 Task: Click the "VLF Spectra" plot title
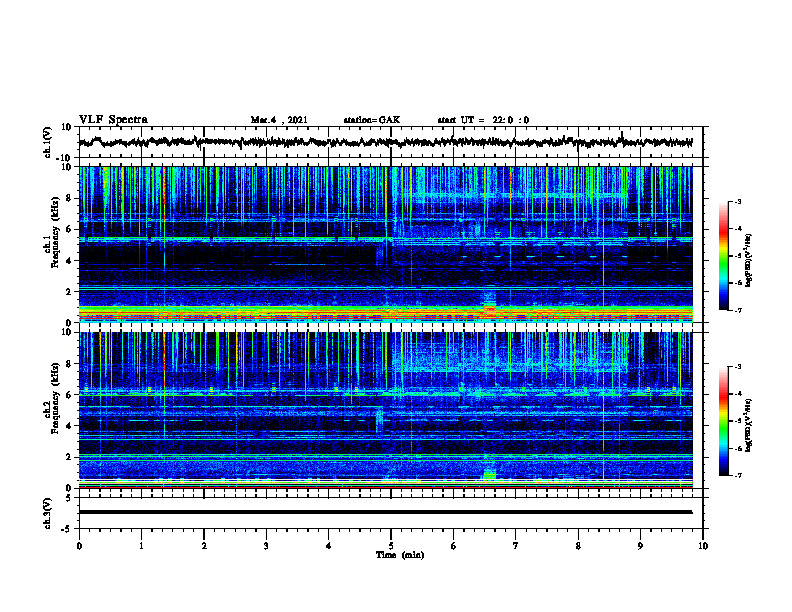114,119
